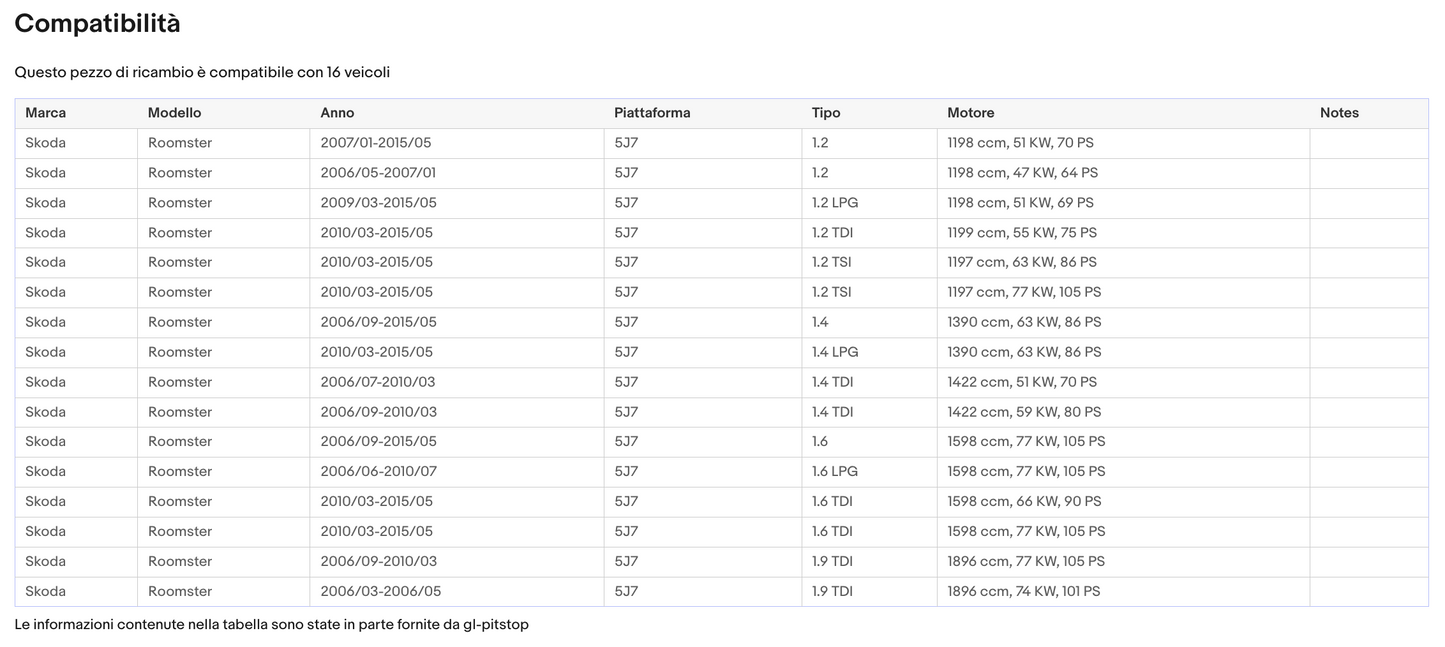Click the 1598 ccm, 66 KW, 90 PS cell
1445x647 pixels.
click(1023, 501)
